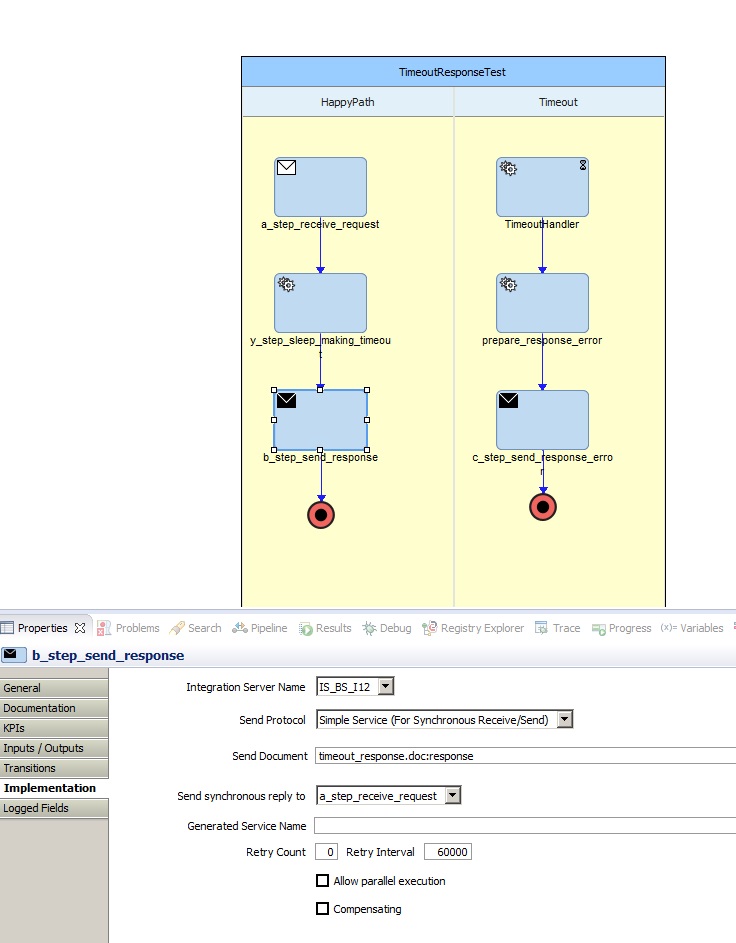736x943 pixels.
Task: Toggle the Compensating checkbox
Action: pos(322,908)
